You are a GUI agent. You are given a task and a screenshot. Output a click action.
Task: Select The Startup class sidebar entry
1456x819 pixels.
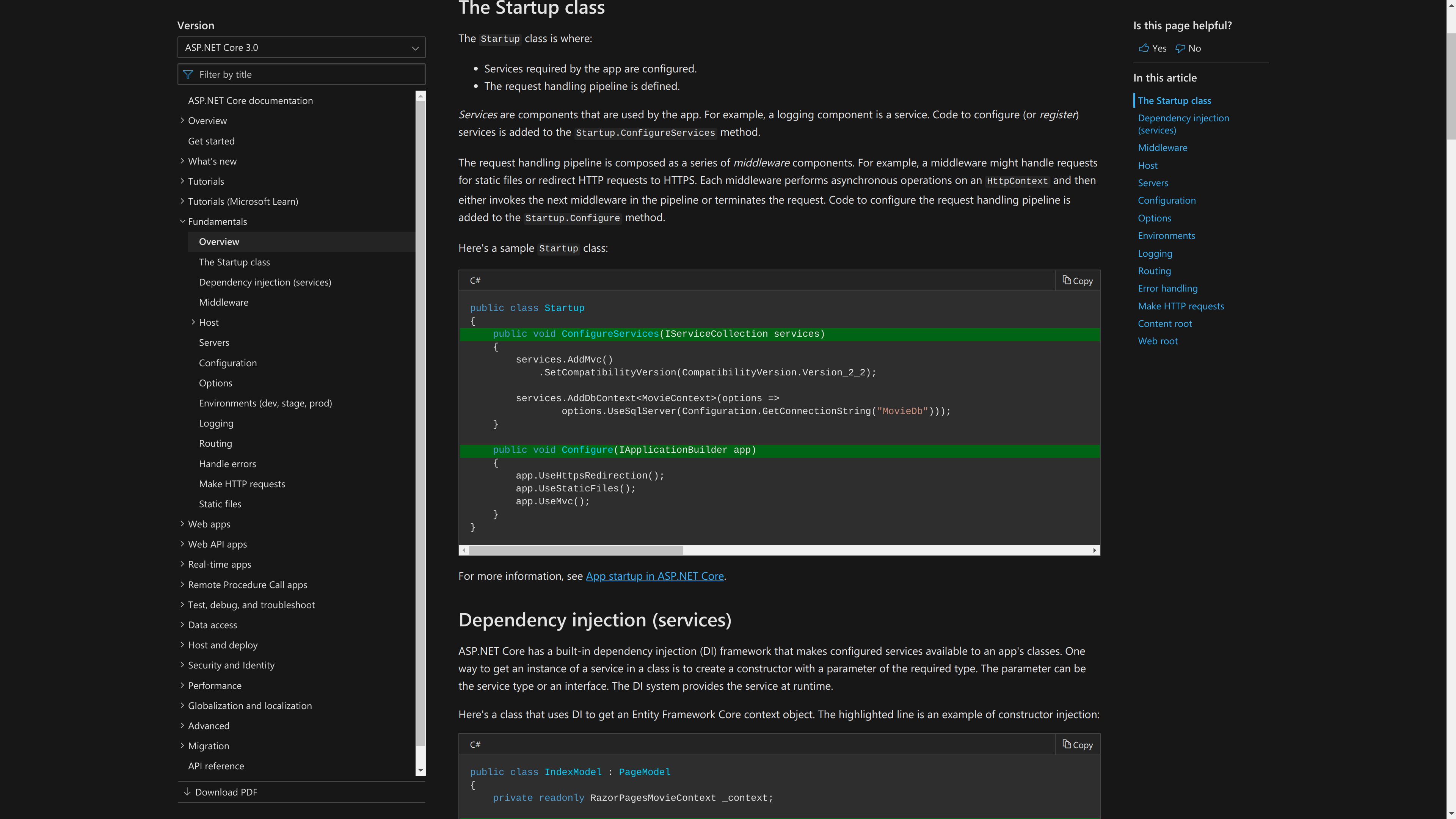point(235,262)
